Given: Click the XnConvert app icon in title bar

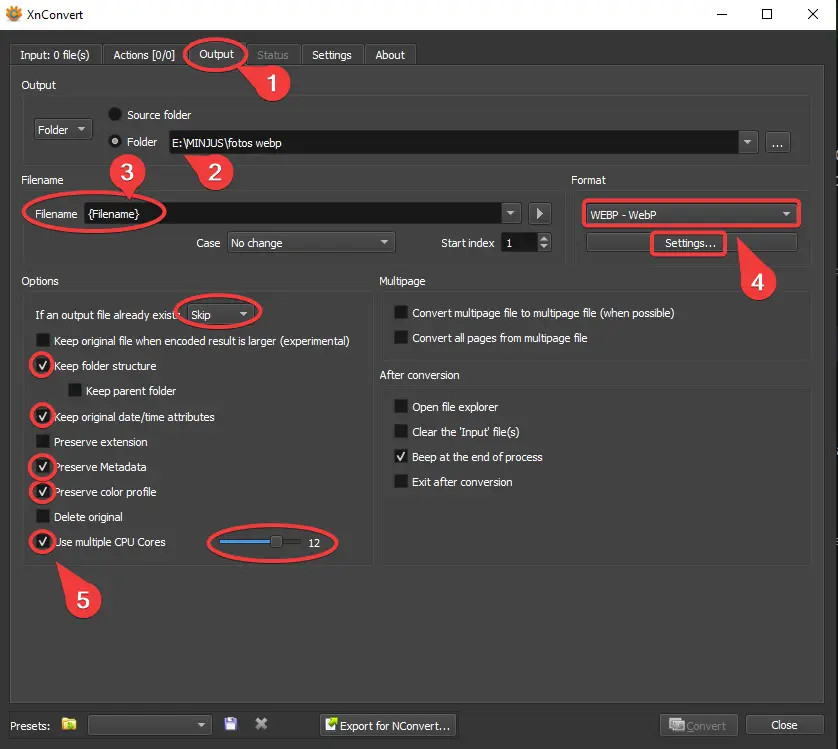Looking at the screenshot, I should (14, 14).
